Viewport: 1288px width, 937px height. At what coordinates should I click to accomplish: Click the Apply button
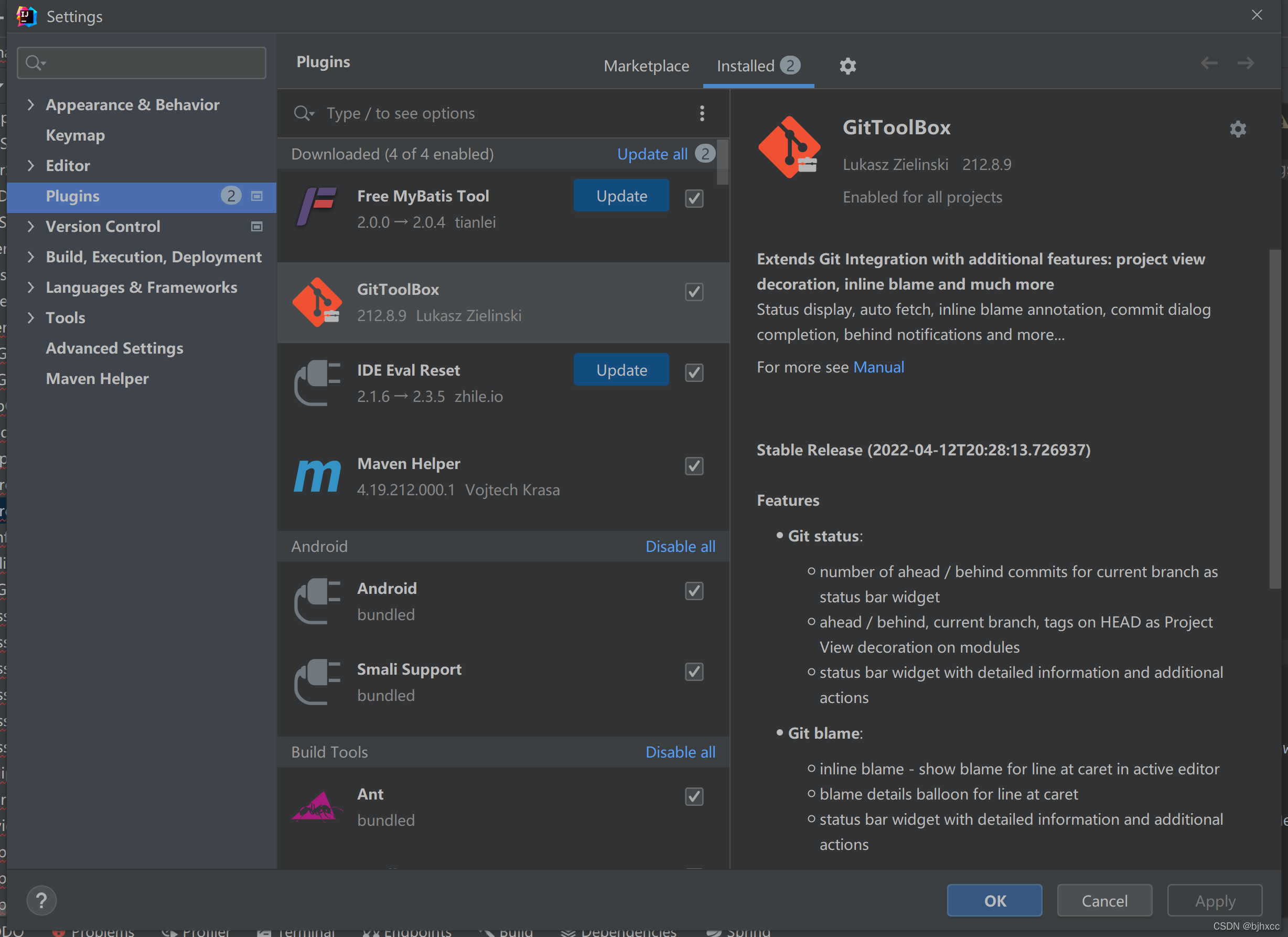[1215, 900]
